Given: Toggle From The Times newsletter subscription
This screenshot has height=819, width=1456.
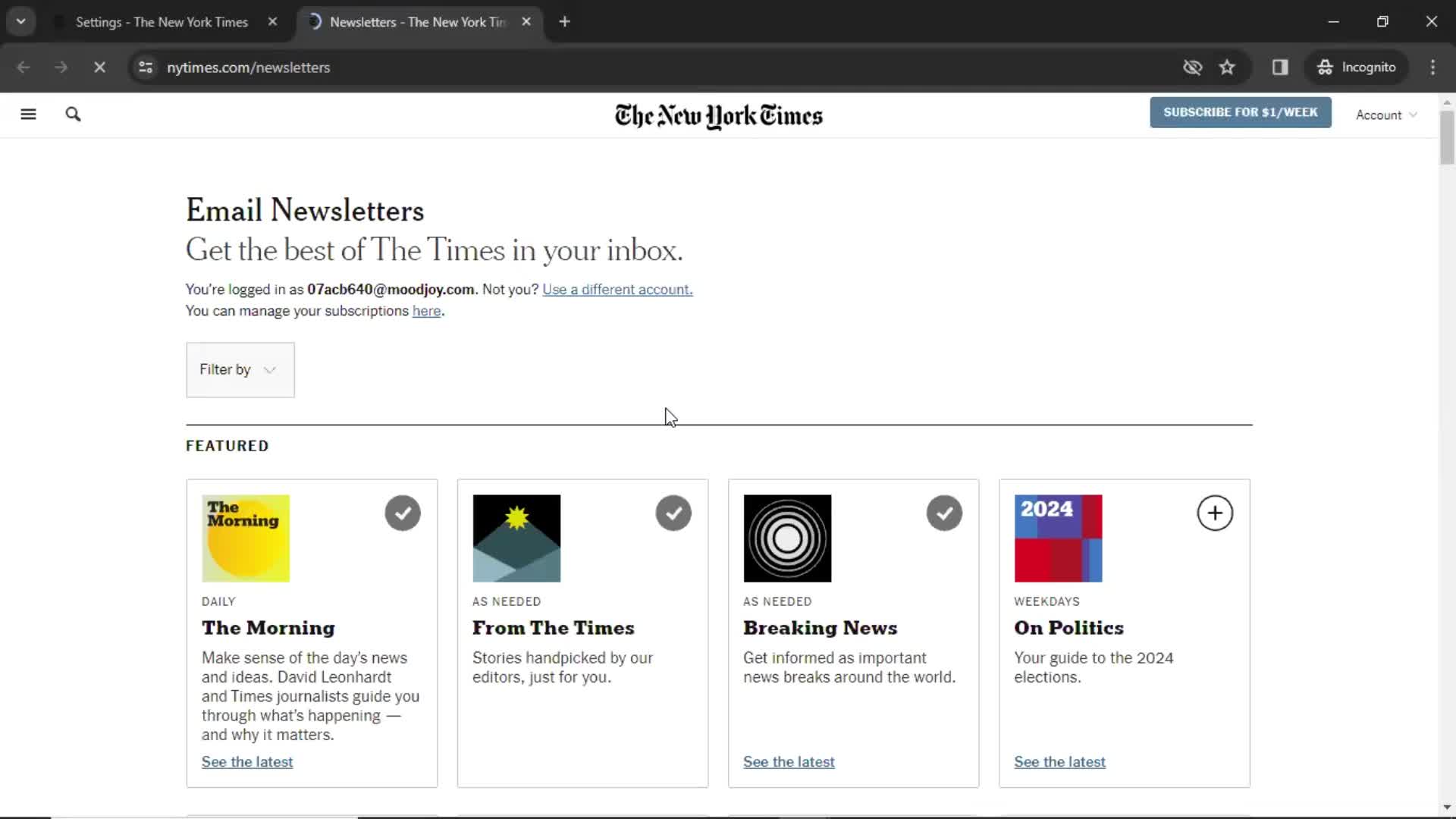Looking at the screenshot, I should click(x=674, y=513).
